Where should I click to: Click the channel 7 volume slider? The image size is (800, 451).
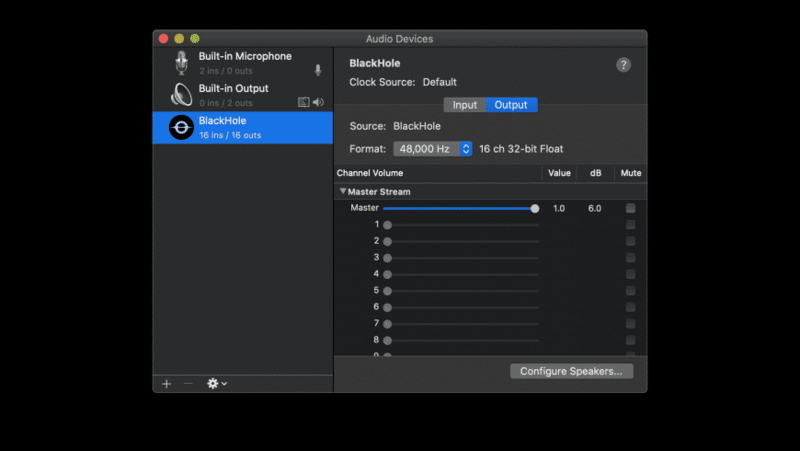coord(461,324)
